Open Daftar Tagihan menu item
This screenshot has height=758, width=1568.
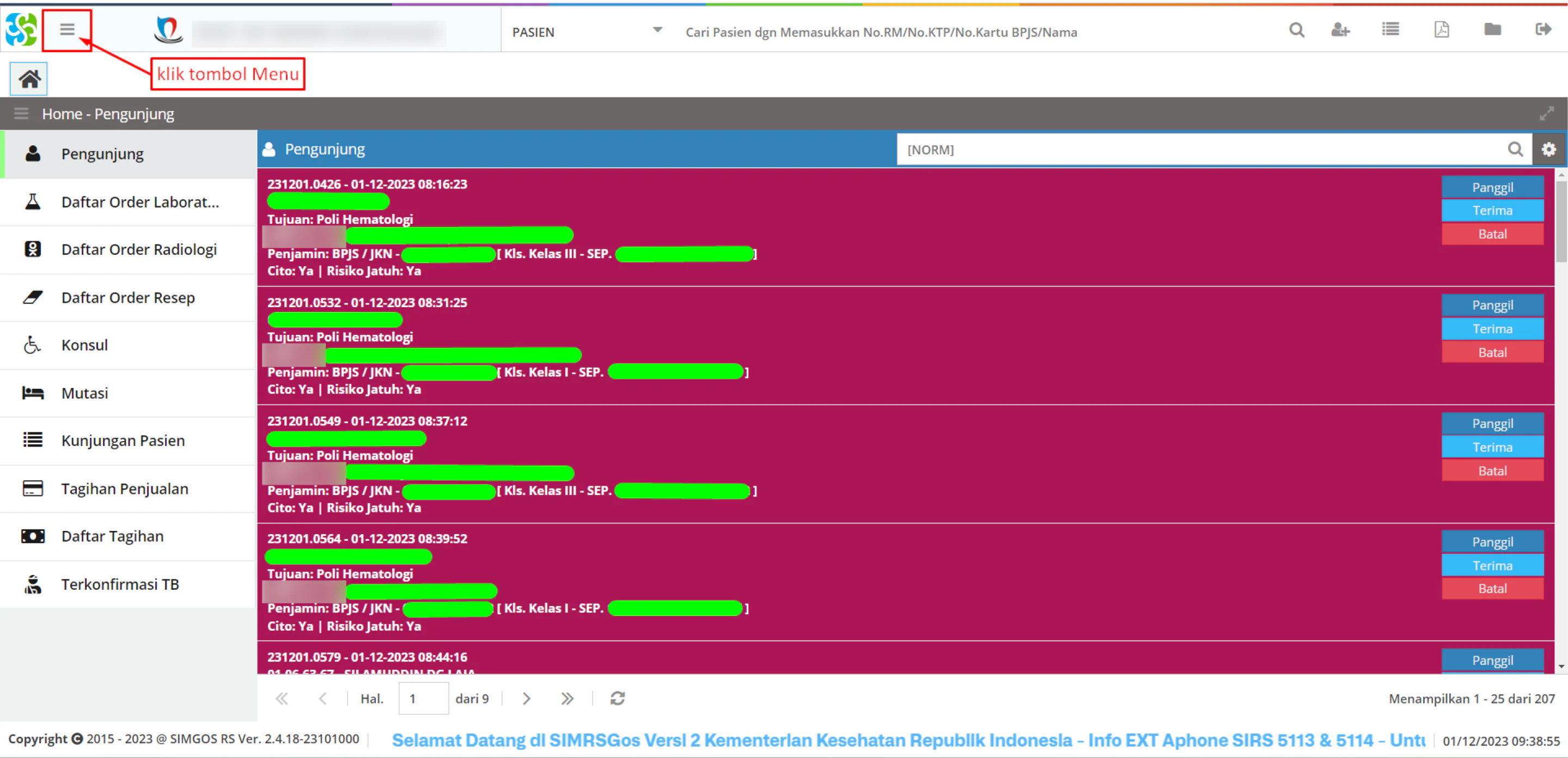[129, 536]
